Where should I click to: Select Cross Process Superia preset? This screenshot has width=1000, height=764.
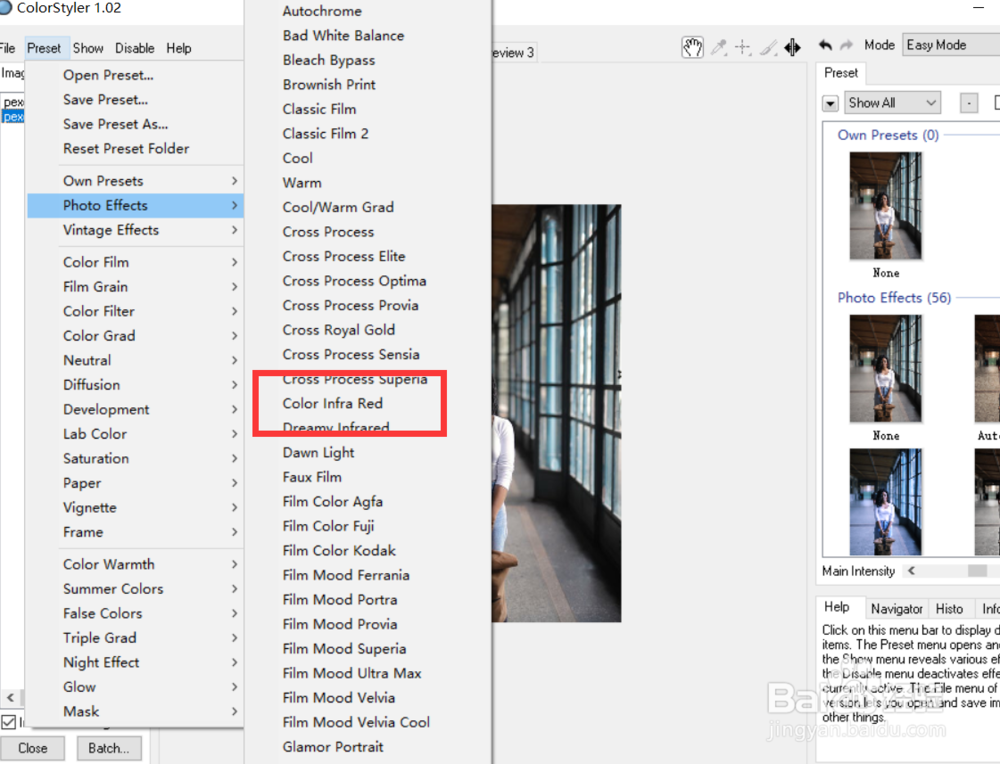(x=355, y=379)
